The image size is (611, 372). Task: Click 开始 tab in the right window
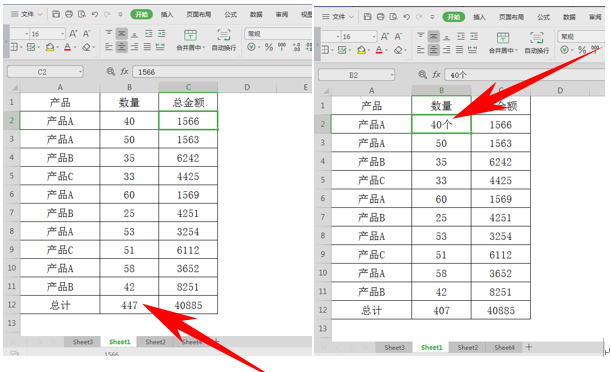point(454,17)
